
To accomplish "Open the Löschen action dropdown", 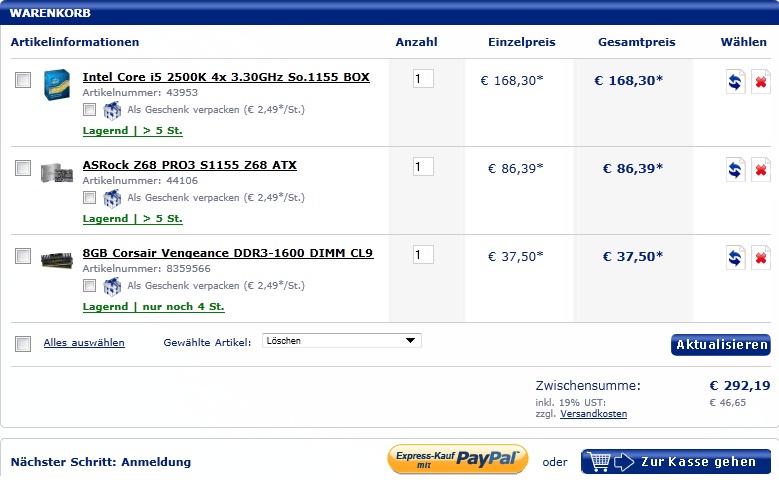I will tap(342, 341).
